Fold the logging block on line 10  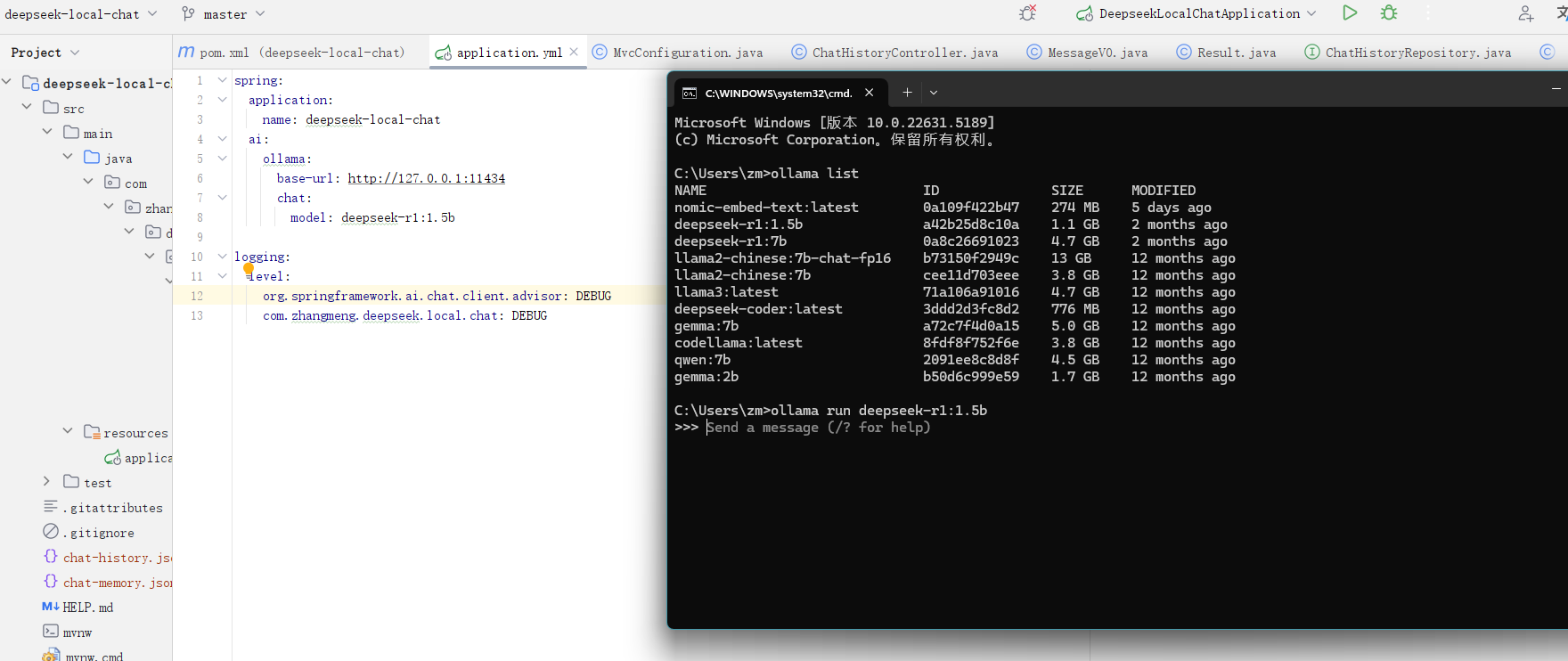pyautogui.click(x=222, y=257)
